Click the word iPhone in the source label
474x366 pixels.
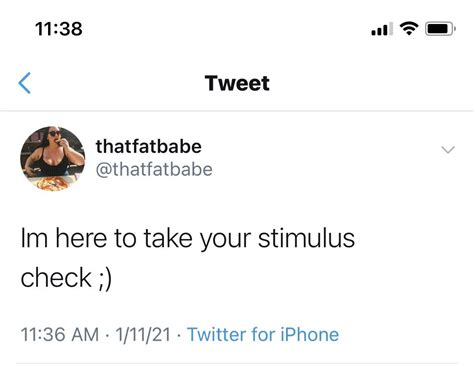(x=310, y=334)
